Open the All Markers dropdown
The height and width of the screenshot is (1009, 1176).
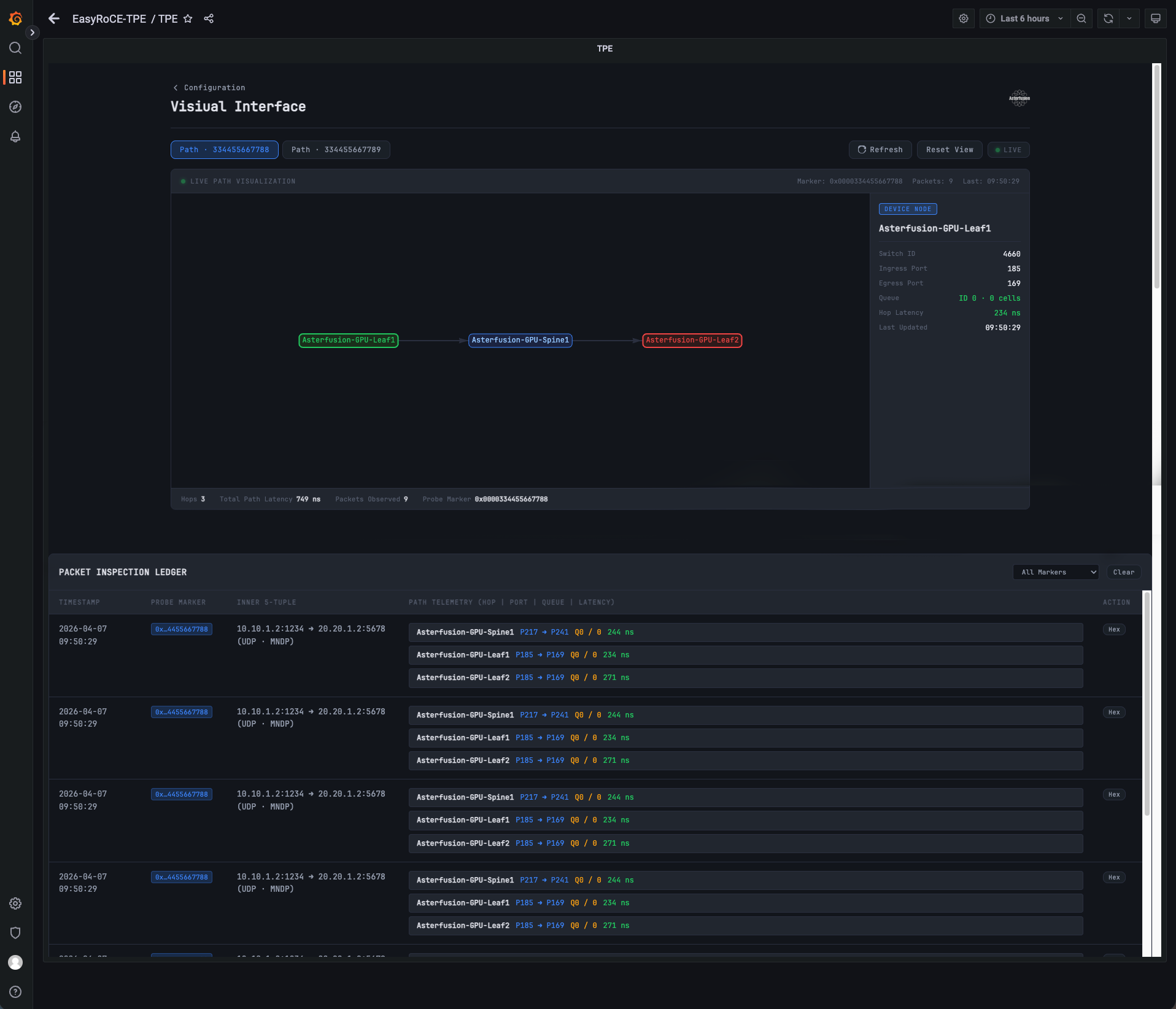click(x=1056, y=572)
